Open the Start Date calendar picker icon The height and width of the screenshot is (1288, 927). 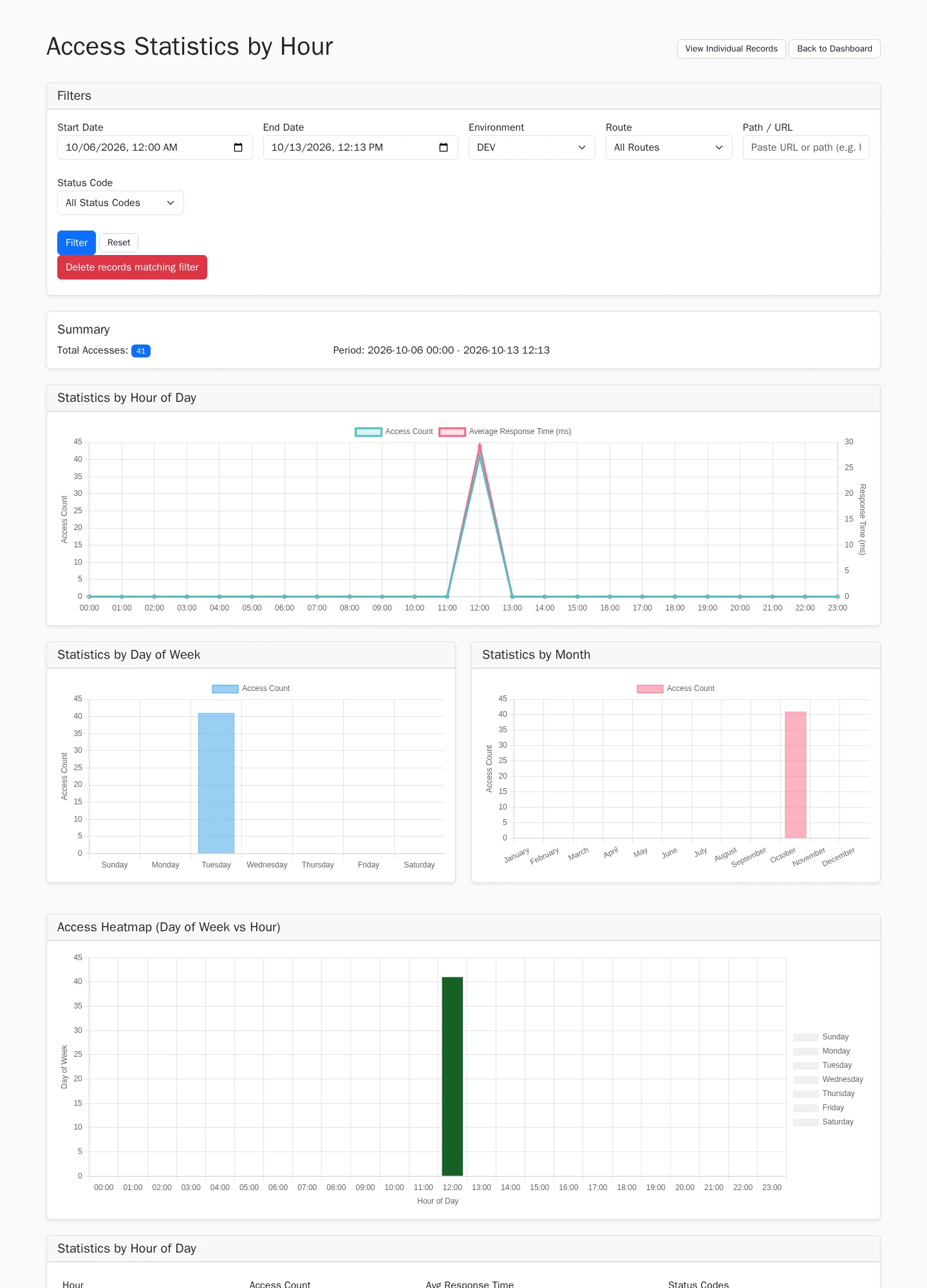[x=238, y=147]
